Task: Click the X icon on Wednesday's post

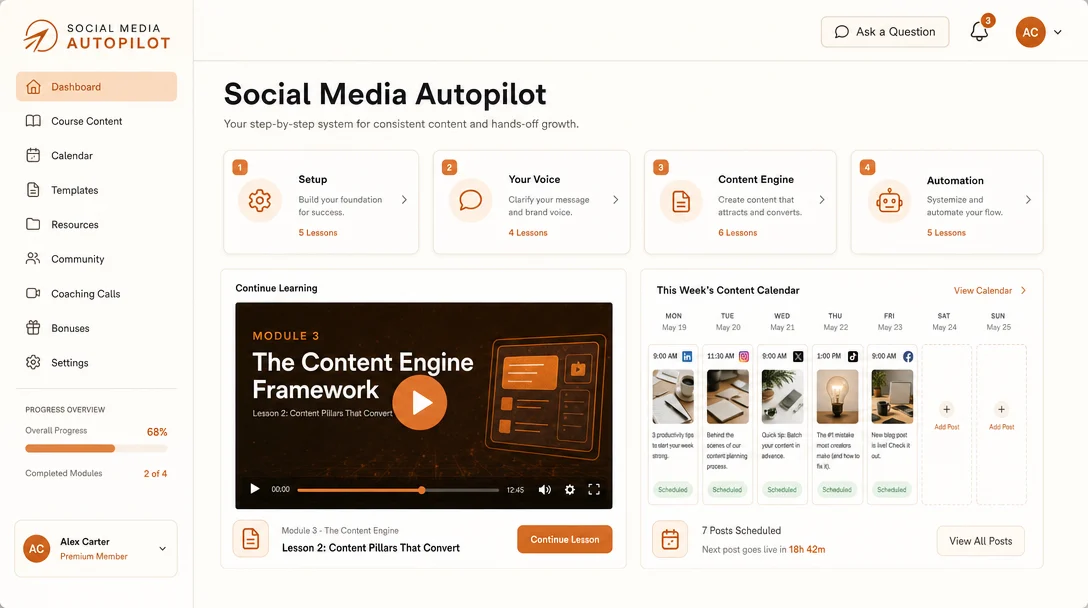Action: [798, 356]
